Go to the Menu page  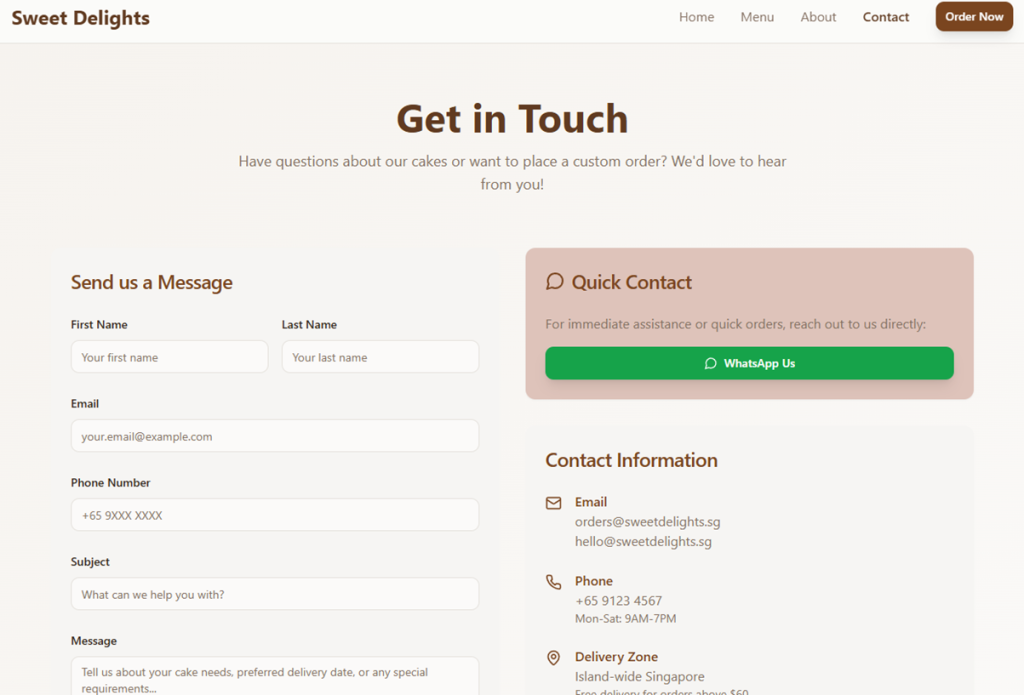click(x=757, y=17)
